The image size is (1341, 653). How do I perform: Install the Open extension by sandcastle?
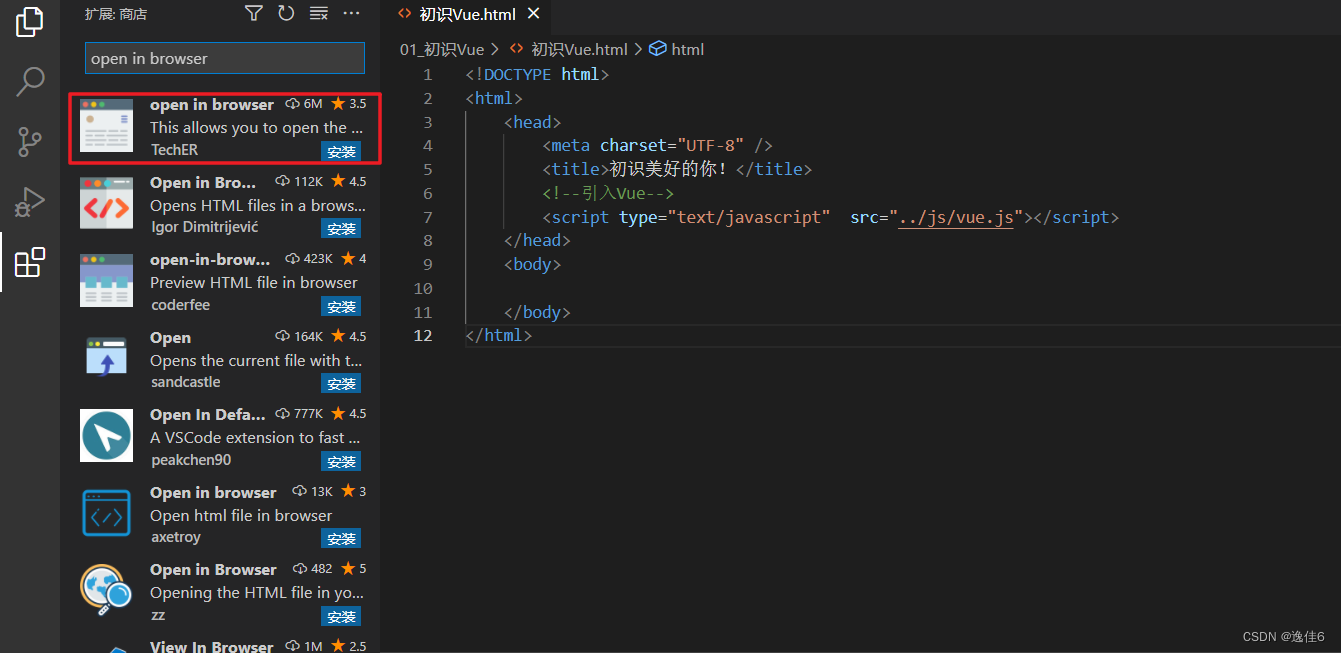(341, 383)
